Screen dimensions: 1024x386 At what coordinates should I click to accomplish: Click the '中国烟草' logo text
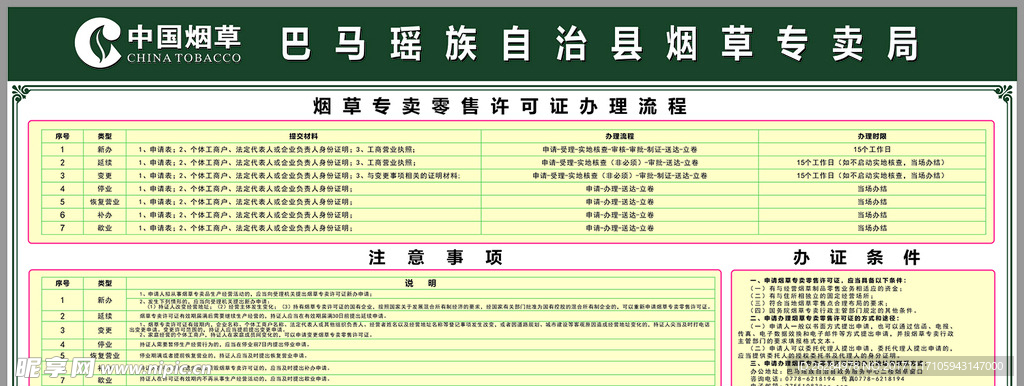(184, 37)
